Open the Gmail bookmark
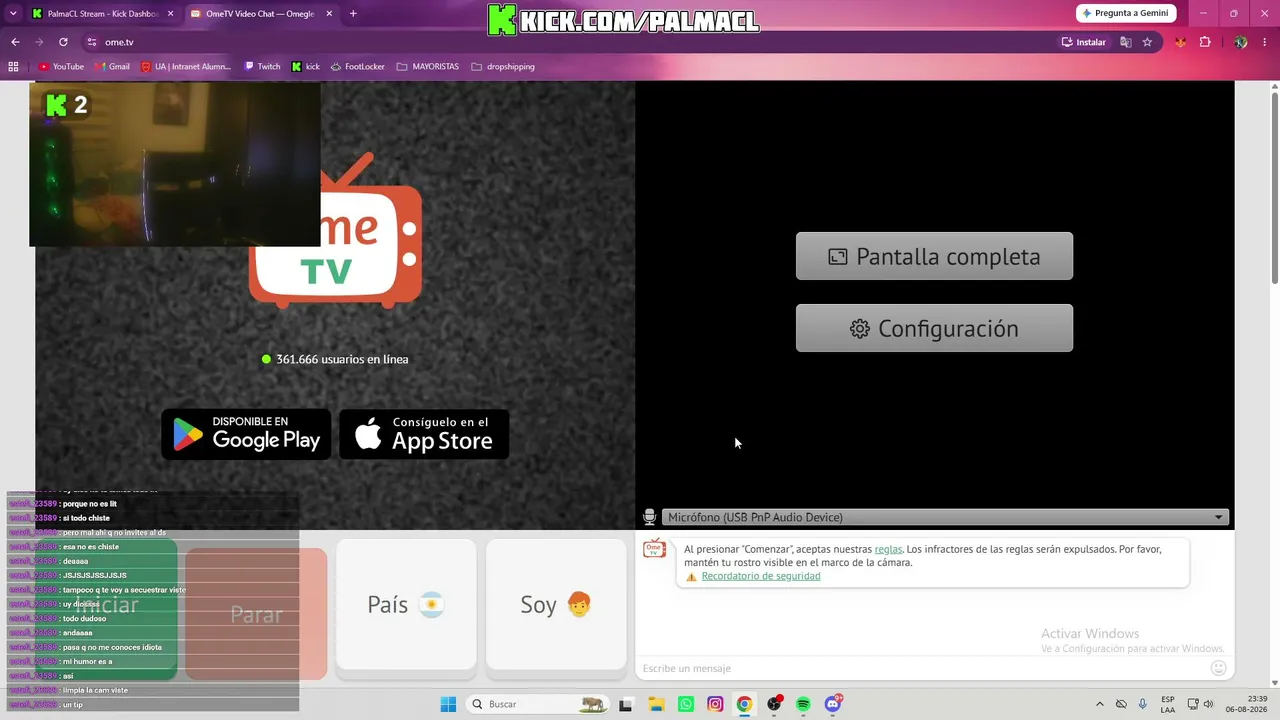The height and width of the screenshot is (720, 1280). (112, 67)
